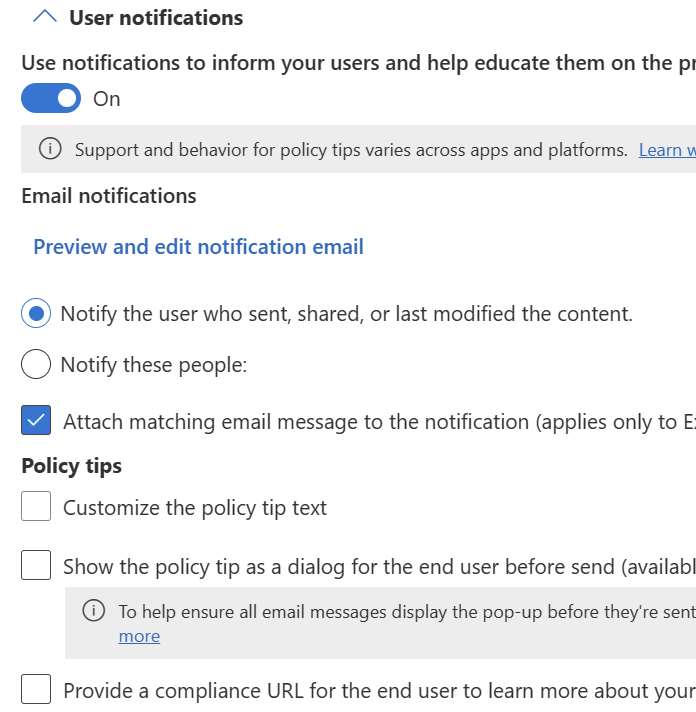696x712 pixels.
Task: Click the 'To help ensure all email messages' note text
Action: click(x=400, y=611)
